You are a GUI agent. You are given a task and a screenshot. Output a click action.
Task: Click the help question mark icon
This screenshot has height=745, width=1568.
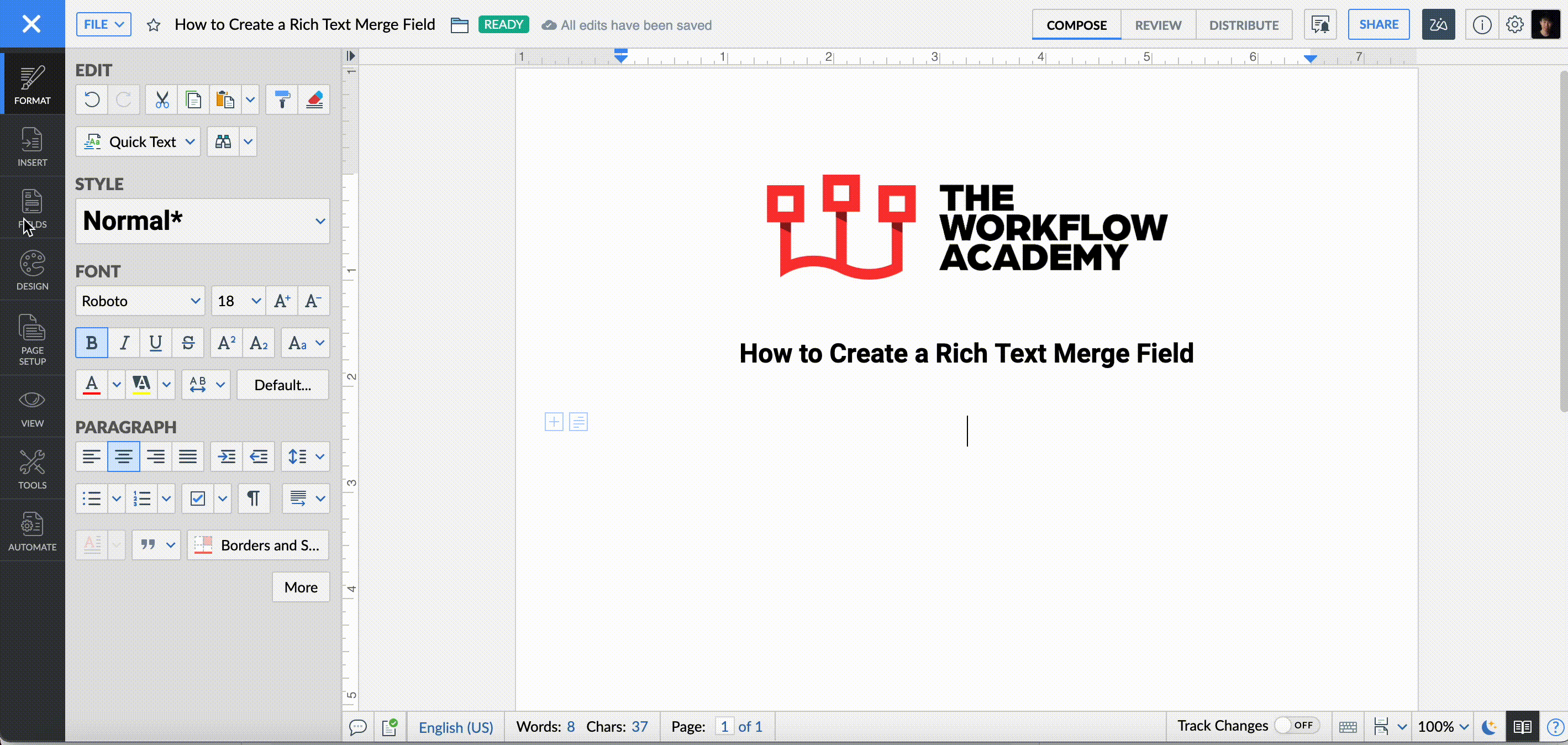pyautogui.click(x=1555, y=727)
